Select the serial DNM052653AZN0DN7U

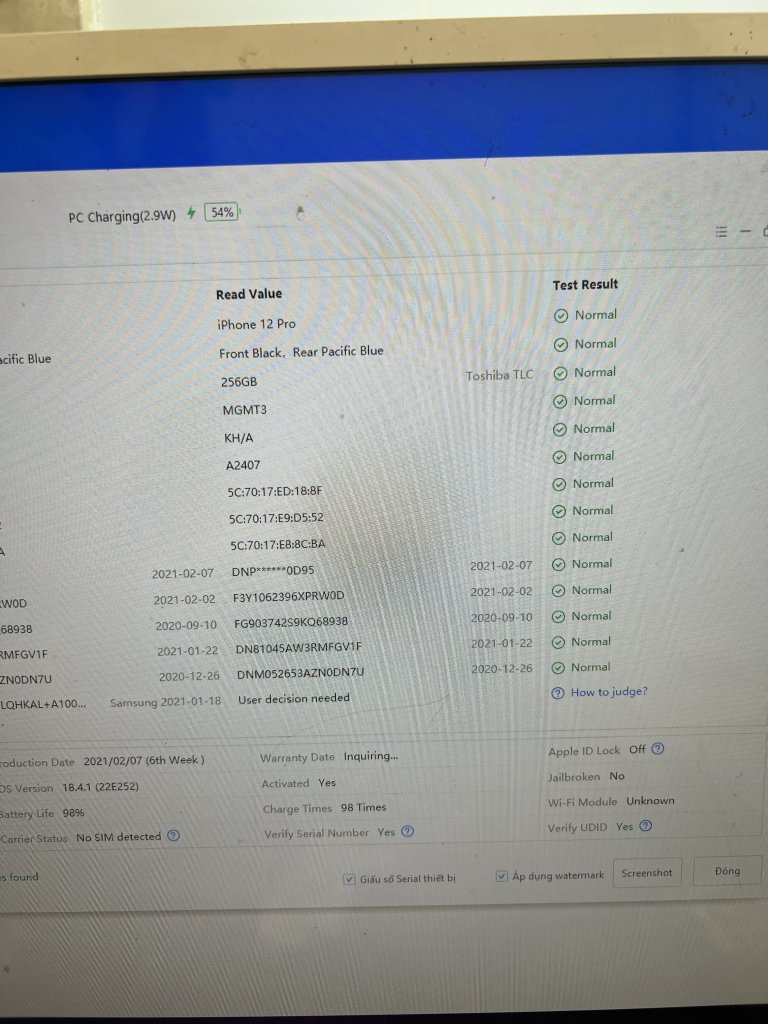point(300,673)
